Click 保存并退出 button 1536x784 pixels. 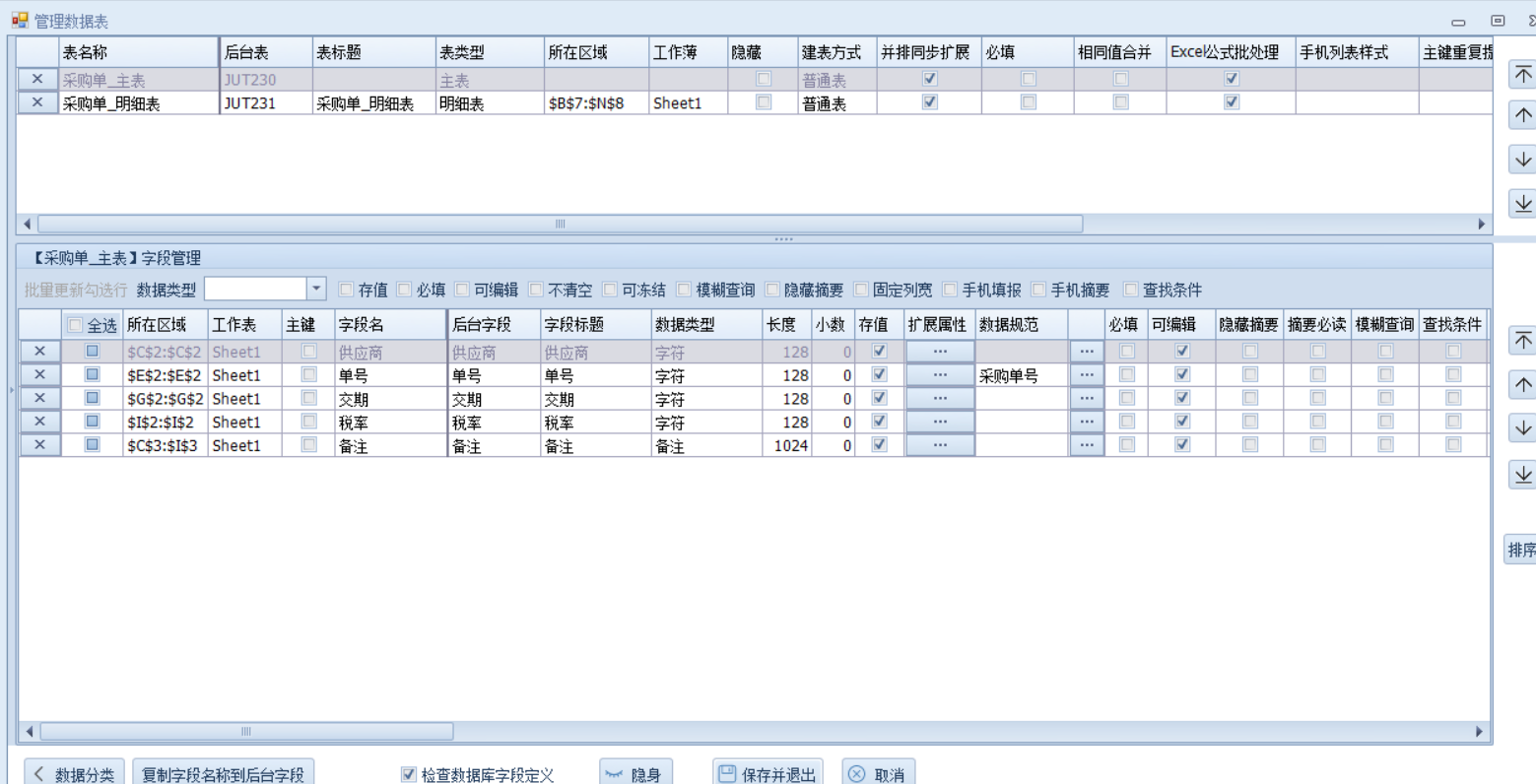[768, 774]
